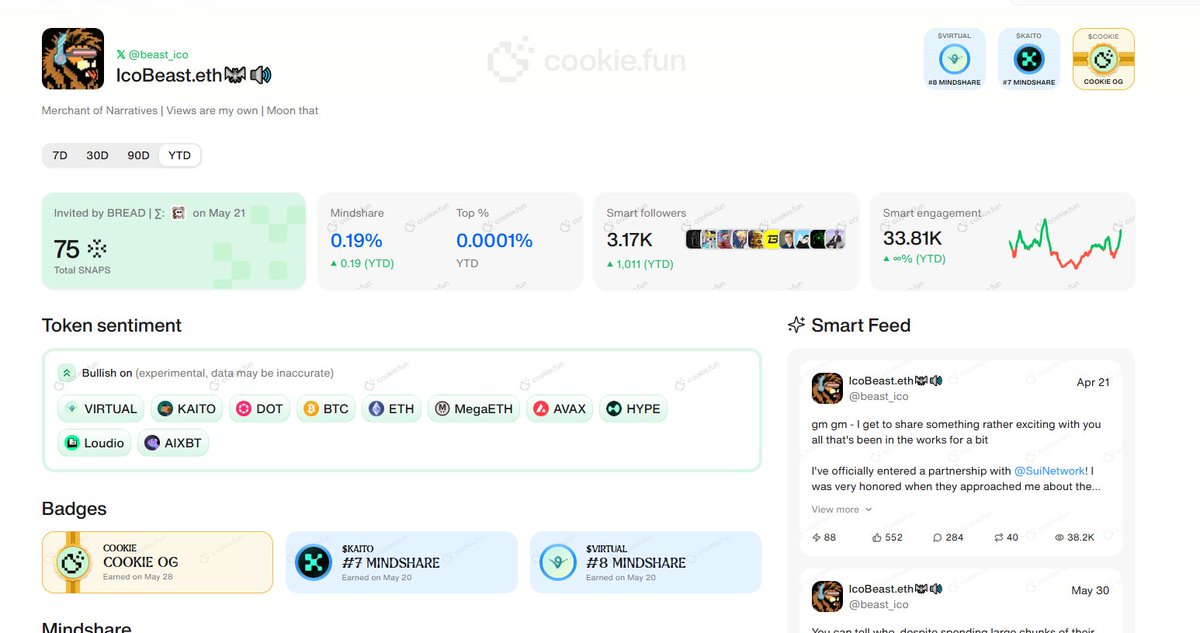
Task: Select the AIXBT token chip
Action: tap(172, 443)
